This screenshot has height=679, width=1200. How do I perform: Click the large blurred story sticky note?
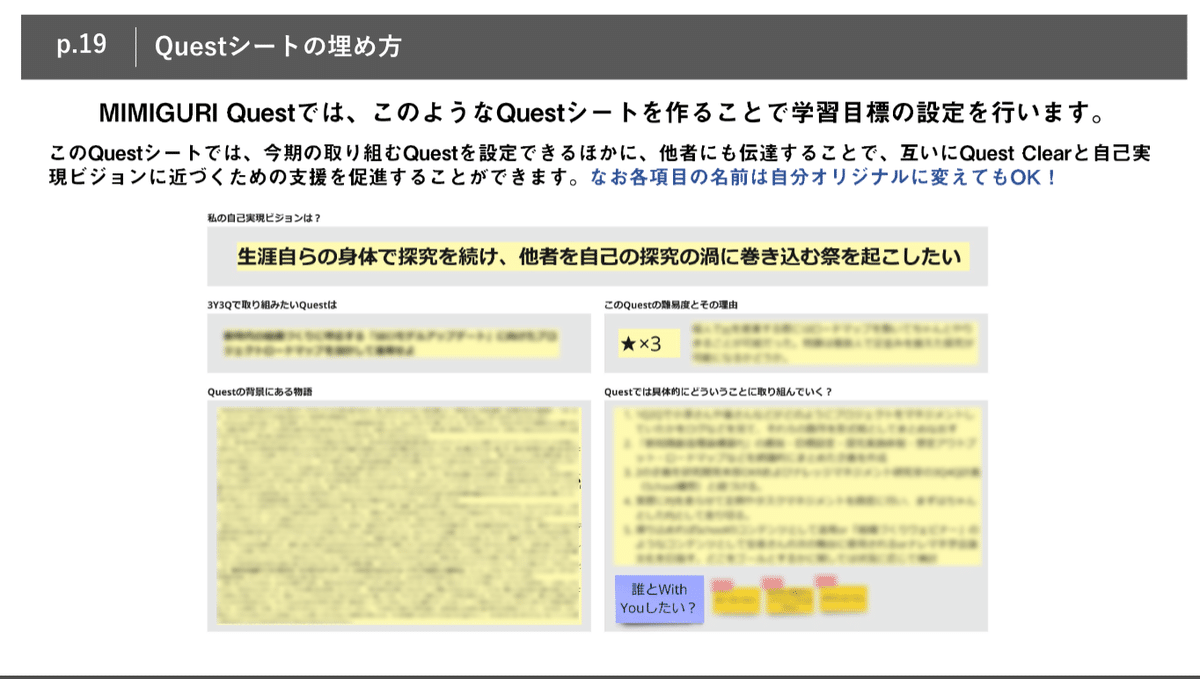pyautogui.click(x=398, y=514)
